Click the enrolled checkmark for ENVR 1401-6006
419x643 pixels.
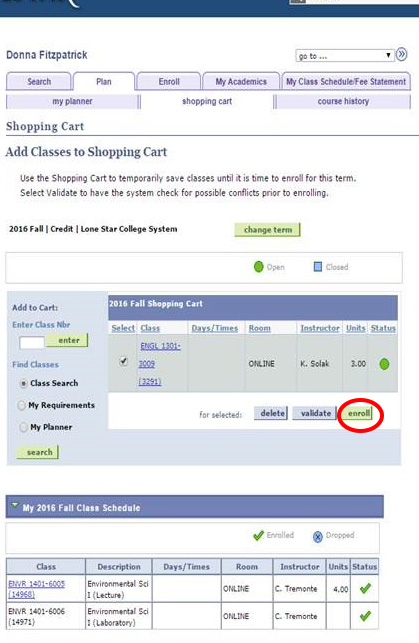point(365,616)
